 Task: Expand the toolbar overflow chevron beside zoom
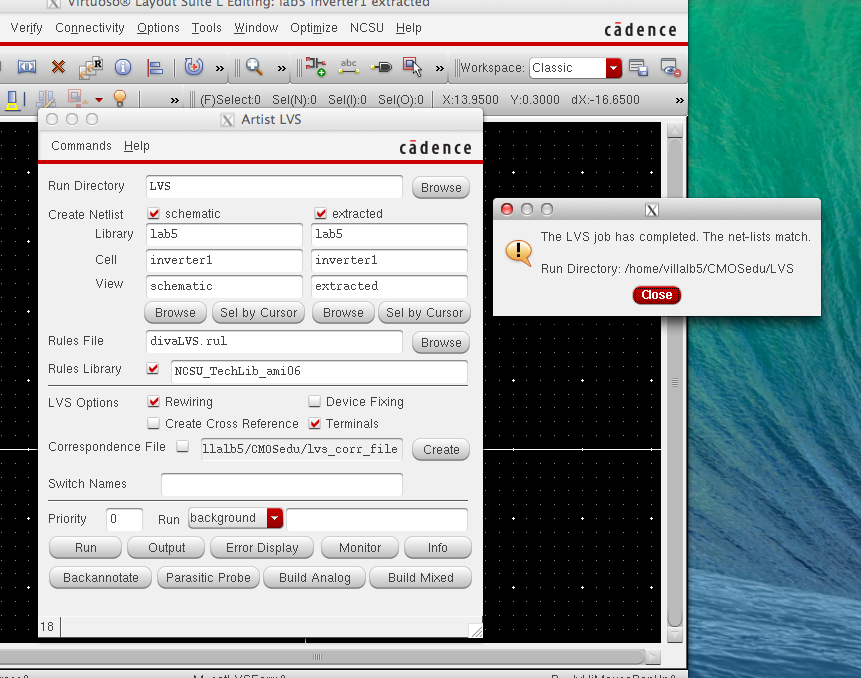pos(282,69)
